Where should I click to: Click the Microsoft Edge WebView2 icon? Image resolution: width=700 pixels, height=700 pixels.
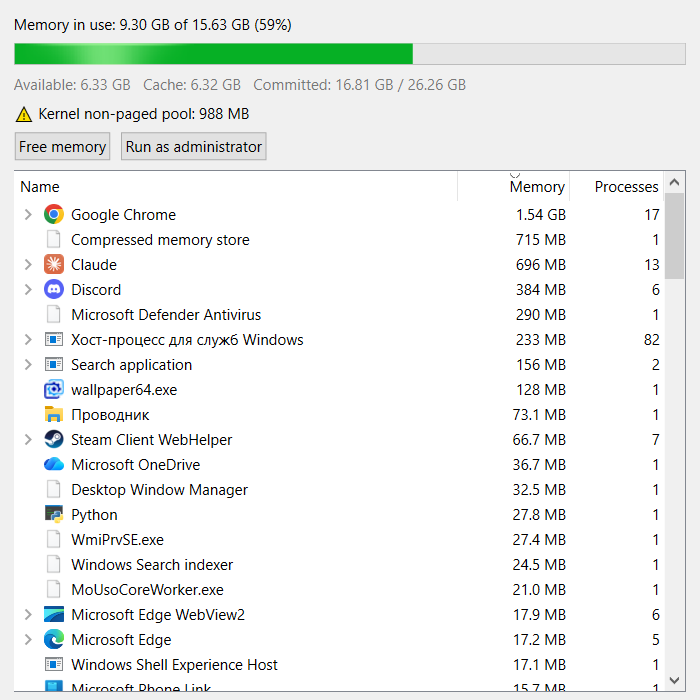click(54, 615)
